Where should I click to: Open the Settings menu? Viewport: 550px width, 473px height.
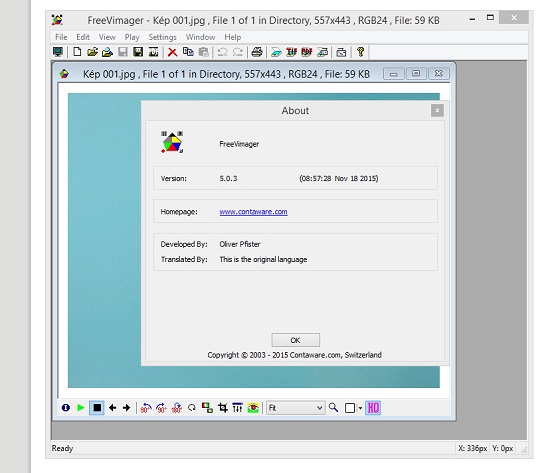tap(162, 37)
